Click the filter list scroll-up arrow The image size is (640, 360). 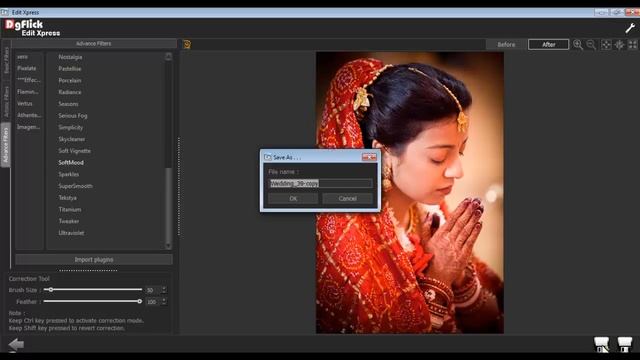(x=168, y=56)
